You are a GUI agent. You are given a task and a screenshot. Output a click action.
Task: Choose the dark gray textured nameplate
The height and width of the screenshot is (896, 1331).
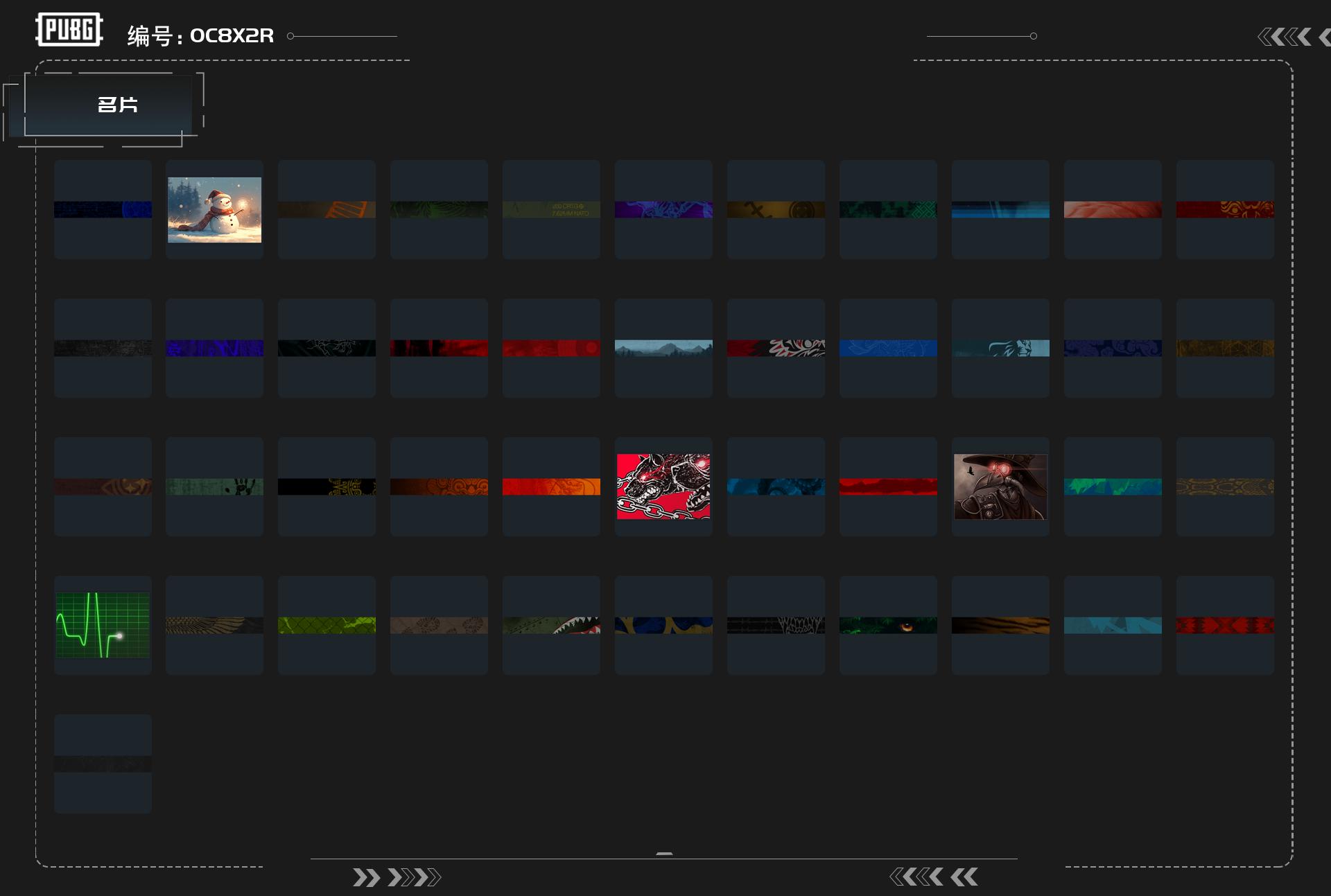103,348
